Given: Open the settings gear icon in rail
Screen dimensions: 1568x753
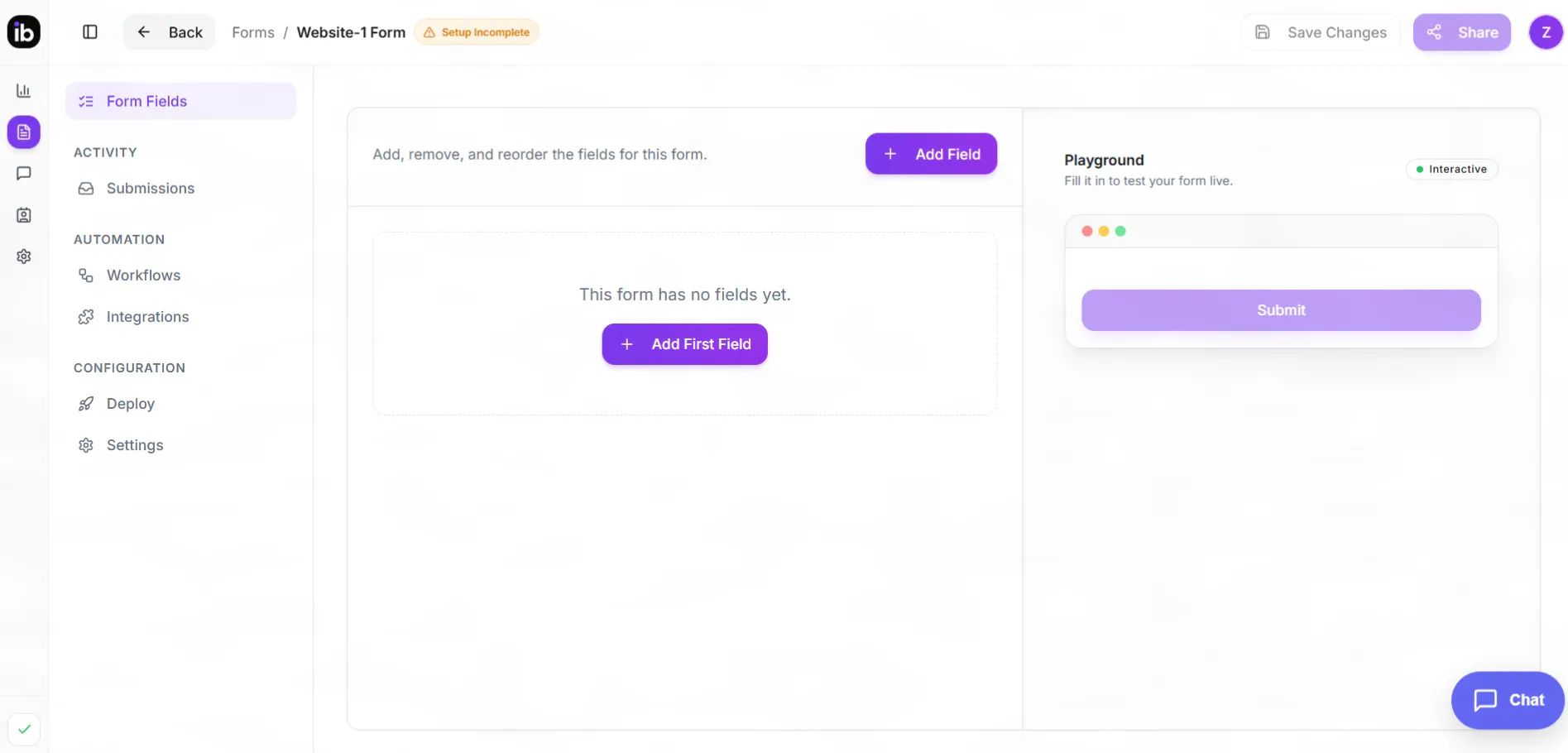Looking at the screenshot, I should pyautogui.click(x=24, y=257).
